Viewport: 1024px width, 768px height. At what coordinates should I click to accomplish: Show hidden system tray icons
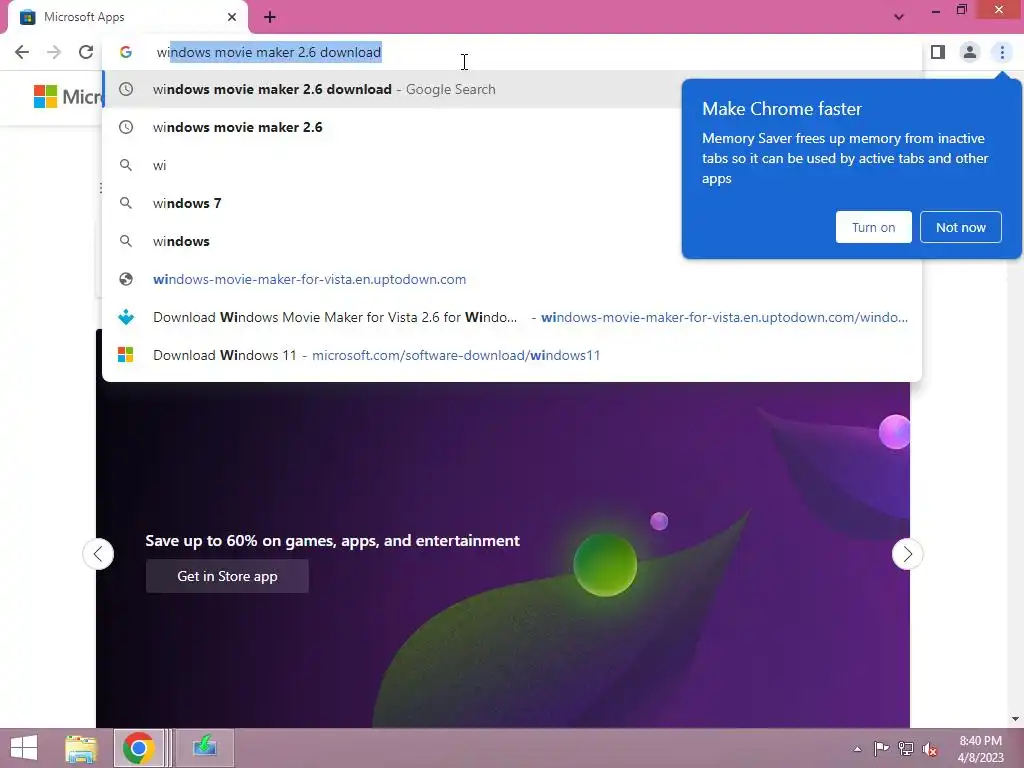pos(857,749)
